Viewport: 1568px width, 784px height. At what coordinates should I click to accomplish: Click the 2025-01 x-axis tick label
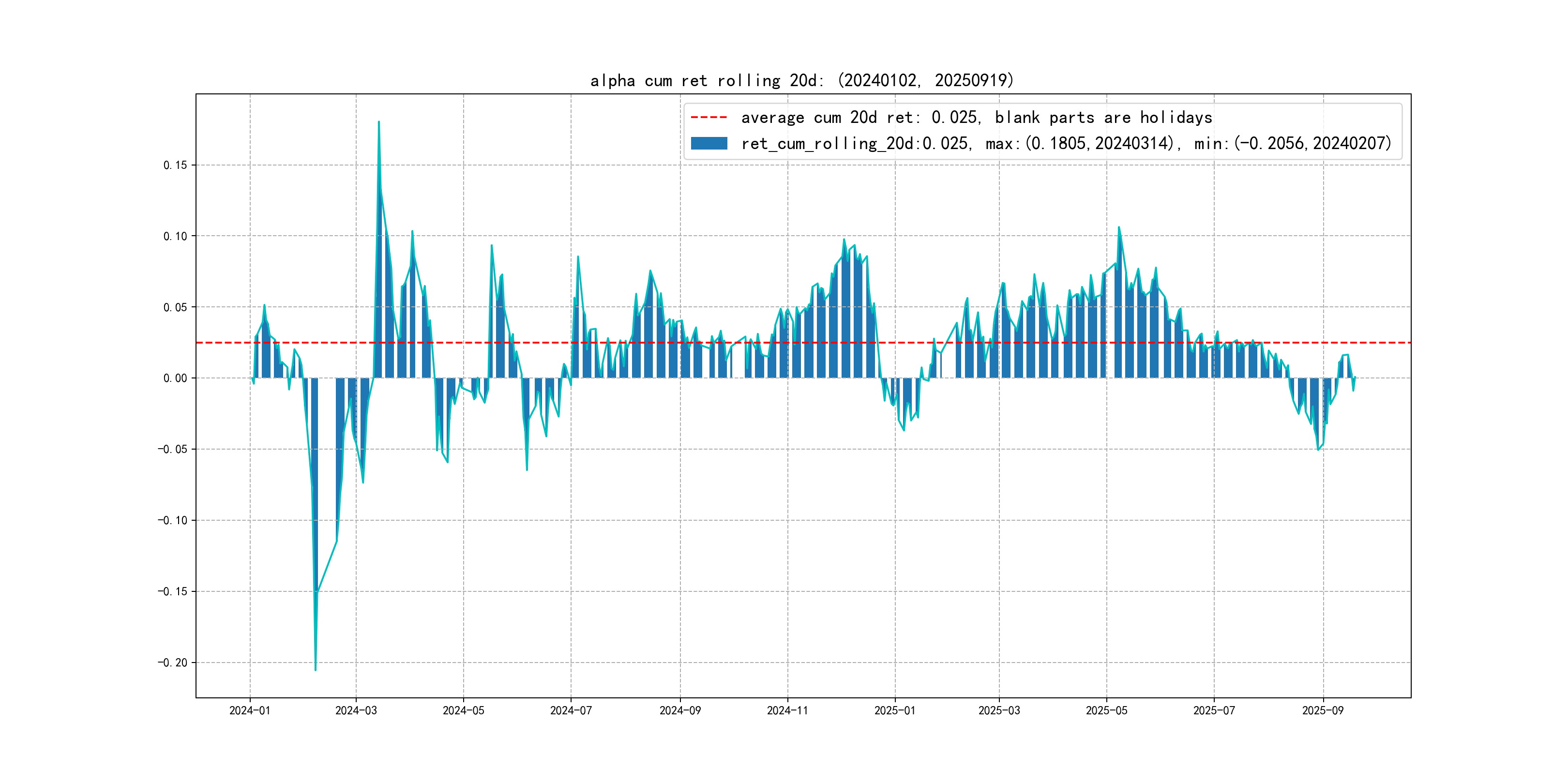[x=894, y=710]
